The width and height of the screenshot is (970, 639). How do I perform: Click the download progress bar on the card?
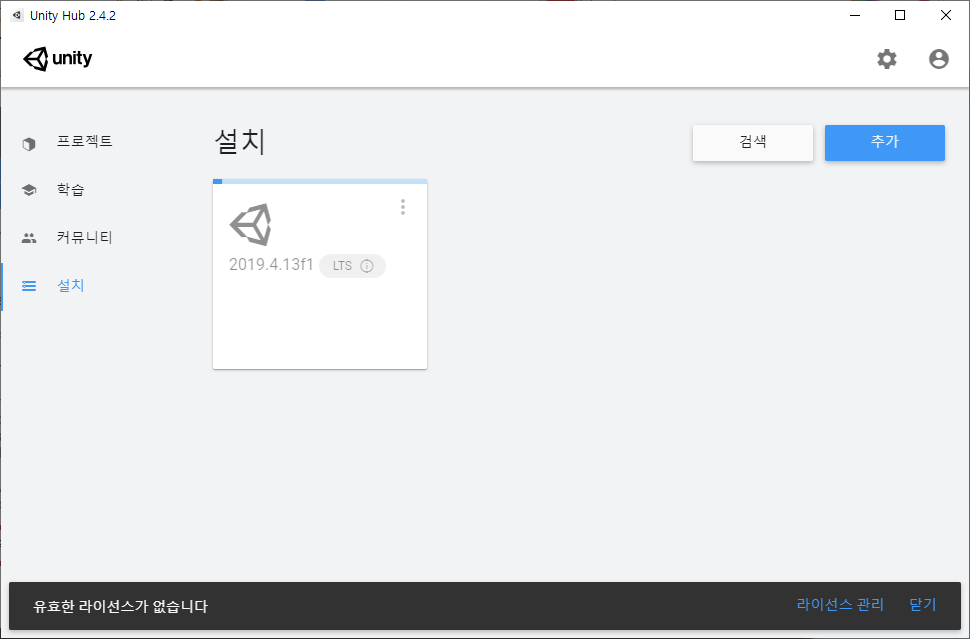coord(320,181)
